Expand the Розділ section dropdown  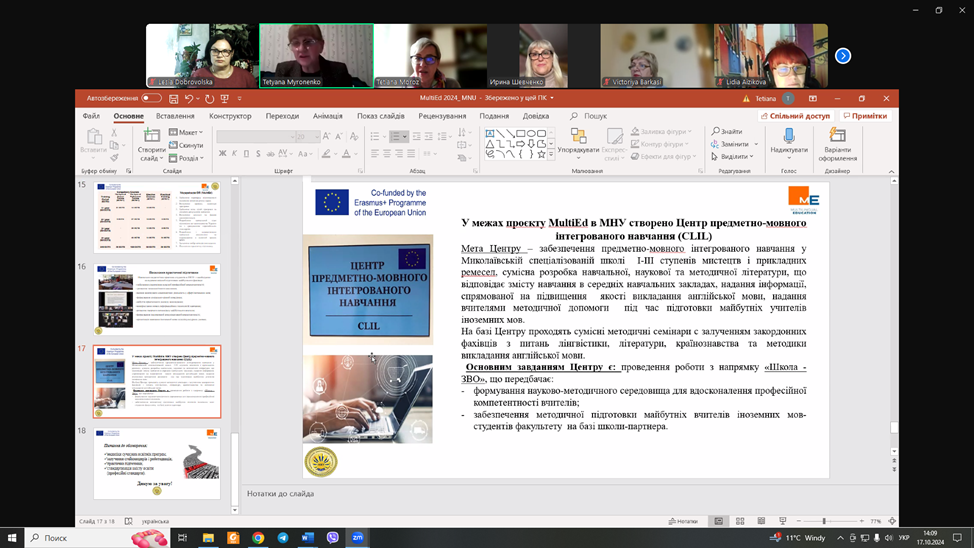click(x=187, y=158)
